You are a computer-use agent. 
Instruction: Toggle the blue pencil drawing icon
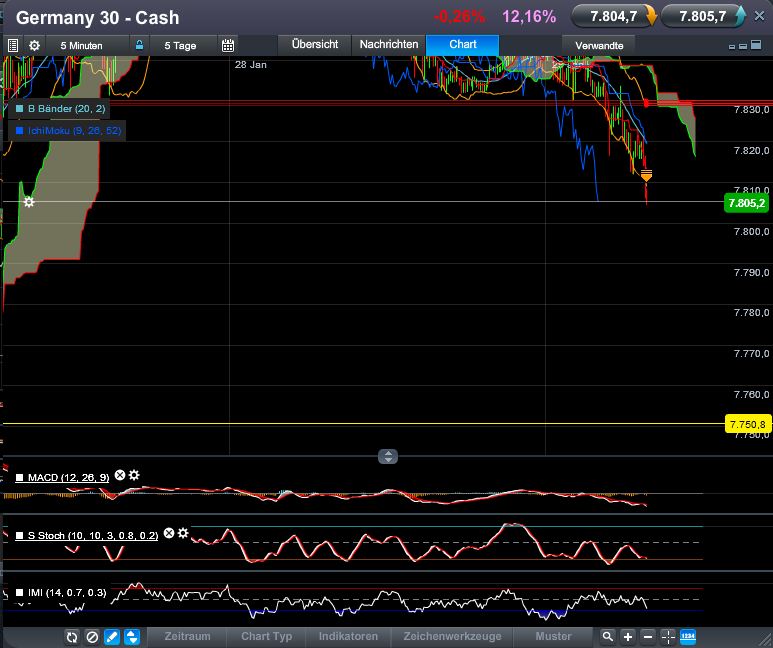[x=112, y=637]
